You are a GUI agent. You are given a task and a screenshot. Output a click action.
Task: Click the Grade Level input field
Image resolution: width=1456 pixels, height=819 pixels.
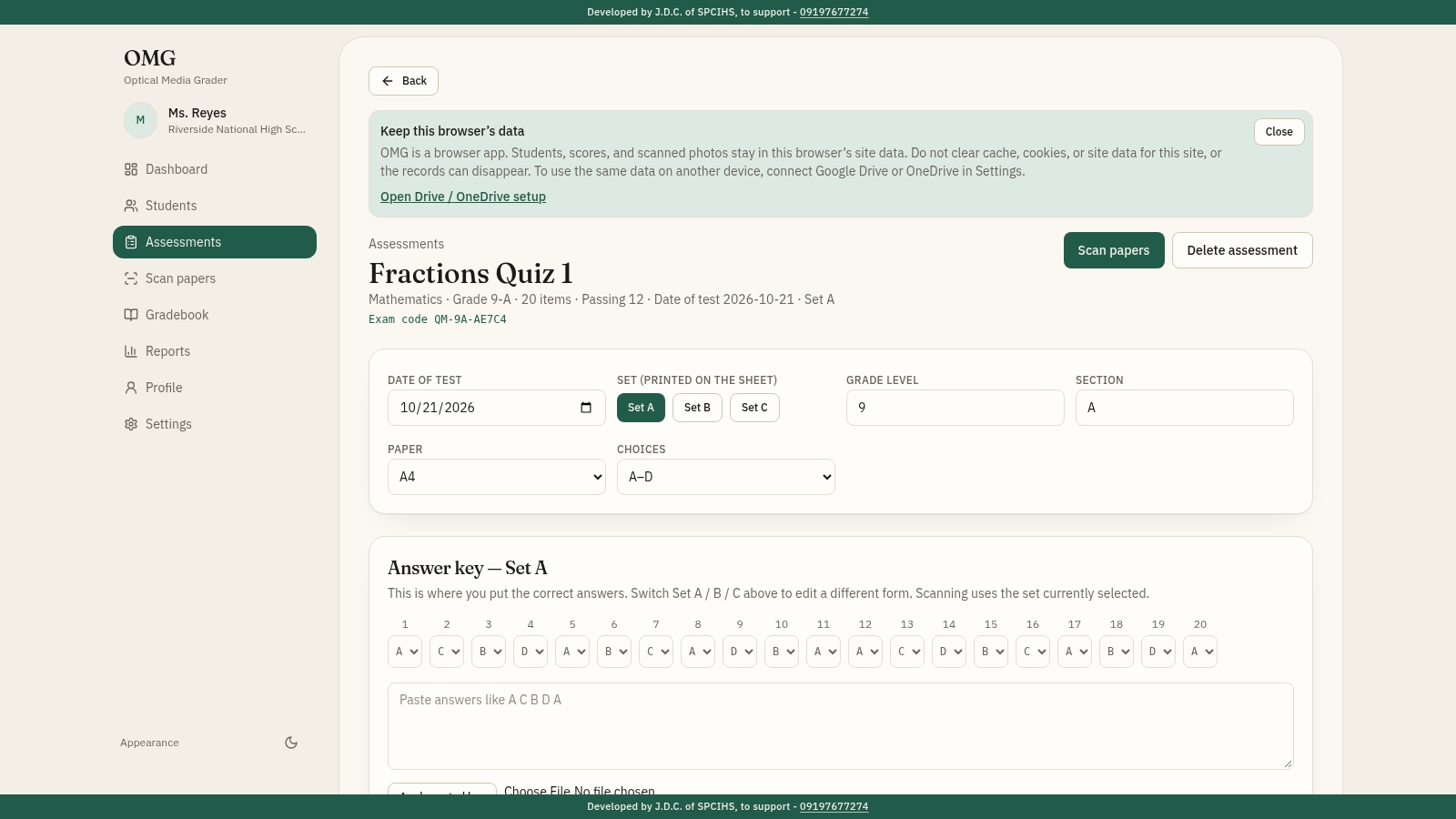(955, 408)
